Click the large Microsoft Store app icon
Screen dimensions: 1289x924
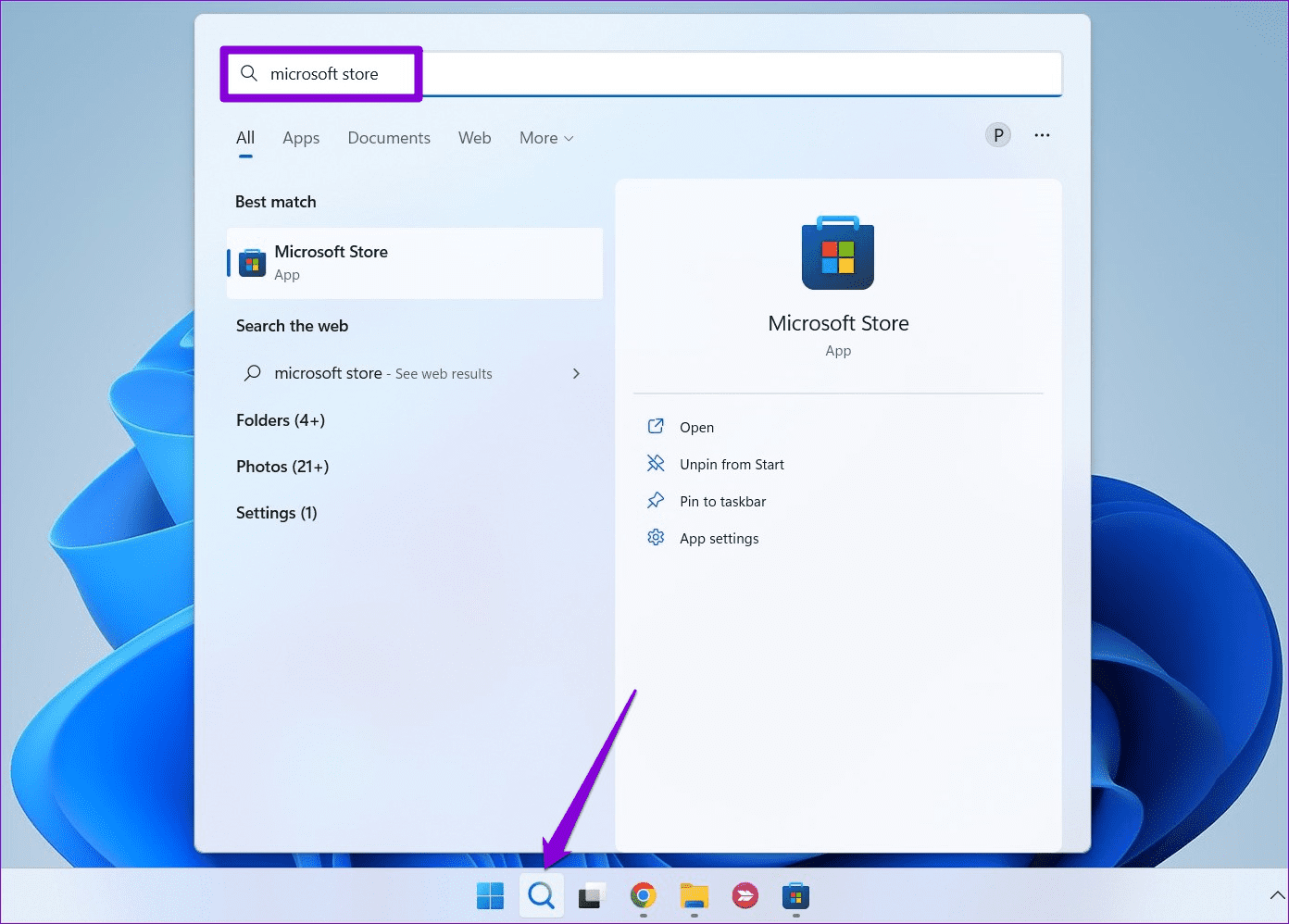pyautogui.click(x=838, y=253)
